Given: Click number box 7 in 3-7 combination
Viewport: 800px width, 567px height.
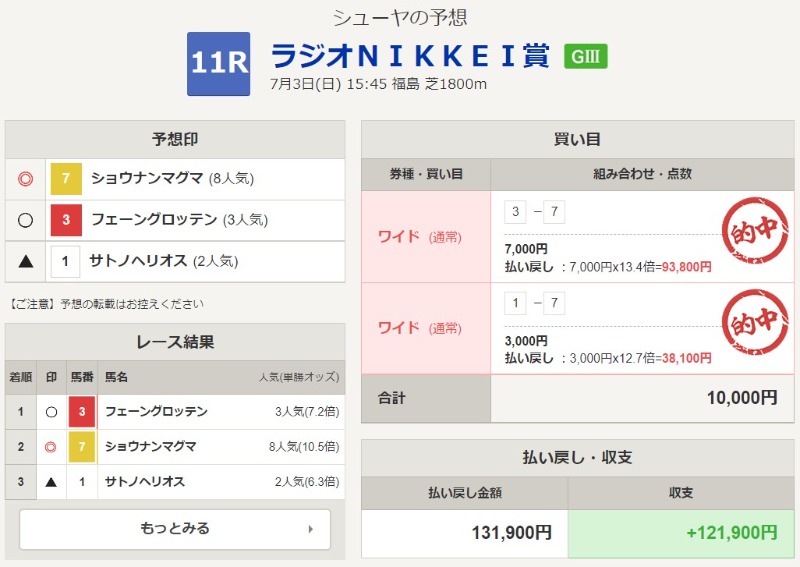Looking at the screenshot, I should click(554, 211).
